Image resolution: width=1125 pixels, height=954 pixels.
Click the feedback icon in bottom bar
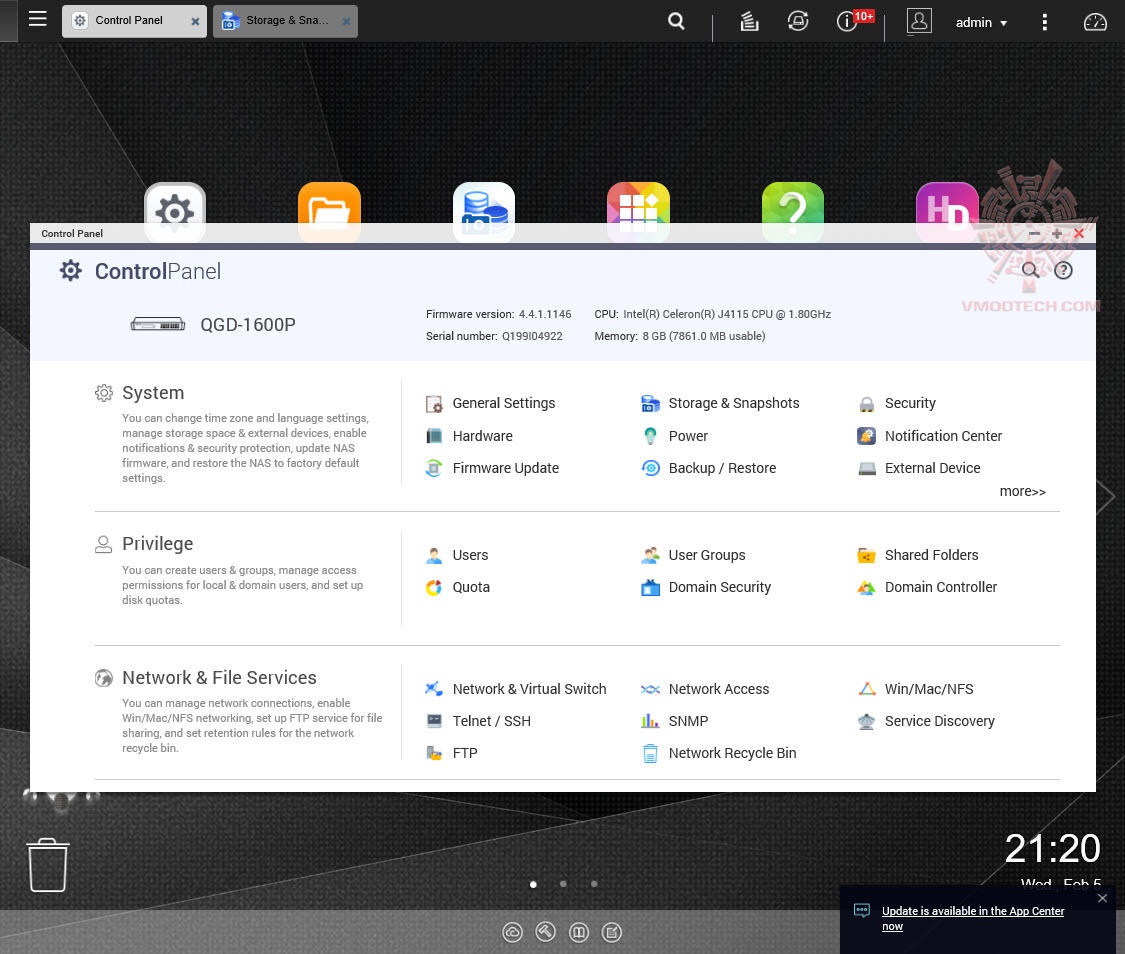612,932
